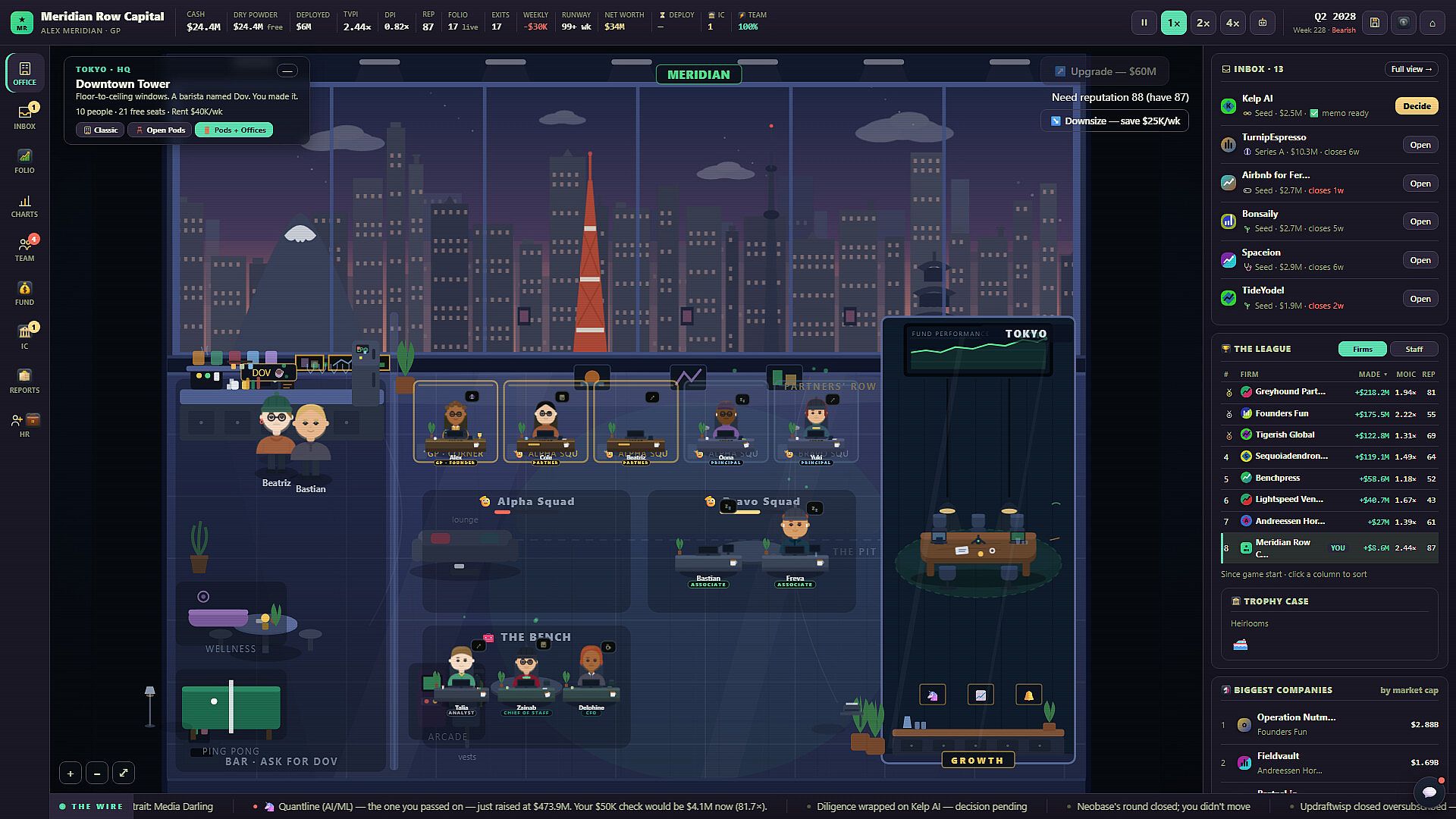Open Inbox Full view
This screenshot has width=1456, height=819.
coord(1411,69)
